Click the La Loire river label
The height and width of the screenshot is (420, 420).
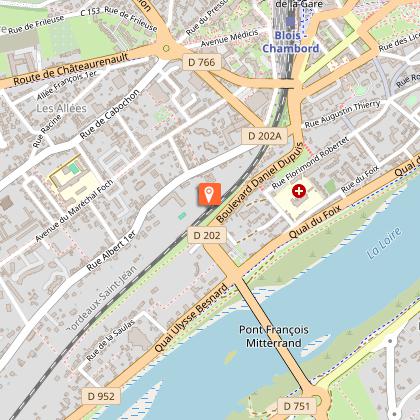(384, 243)
